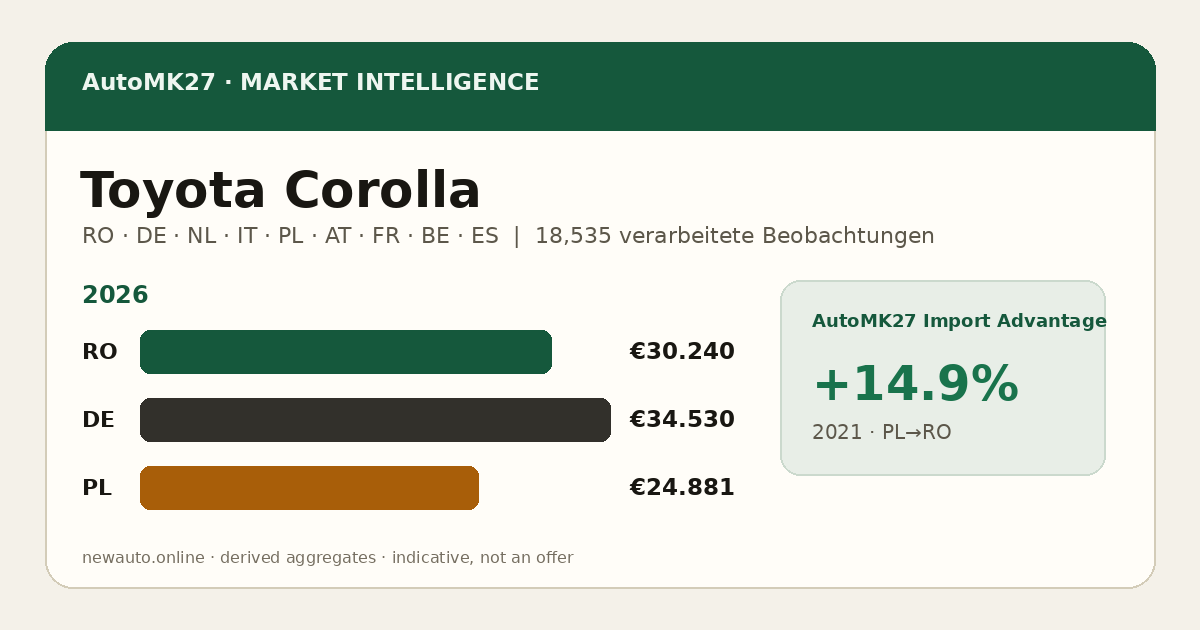Click the AutoMK27 Market Intelligence header text

pos(310,83)
